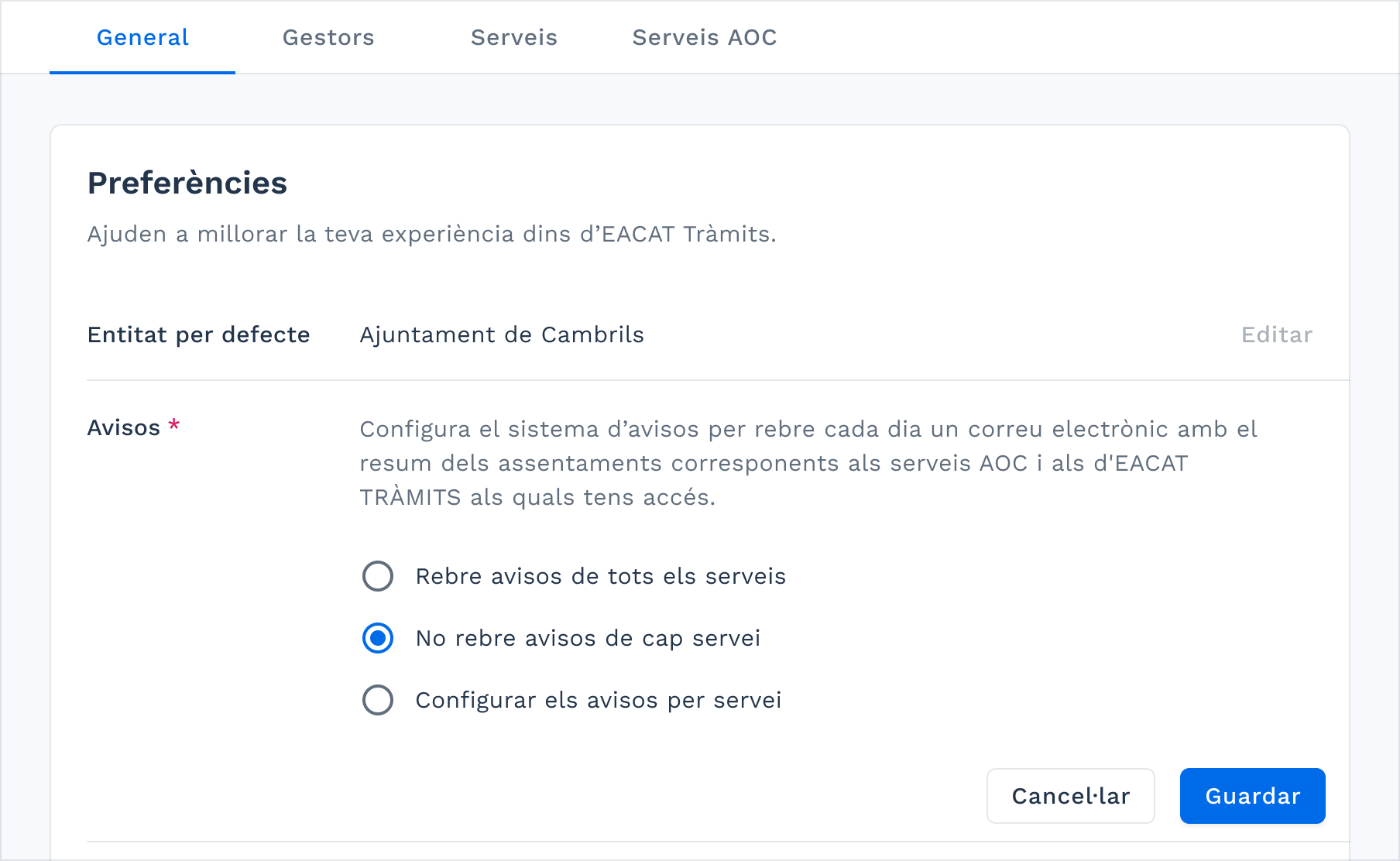Click the Avisos required field label
Viewport: 1400px width, 861px height.
coord(124,427)
